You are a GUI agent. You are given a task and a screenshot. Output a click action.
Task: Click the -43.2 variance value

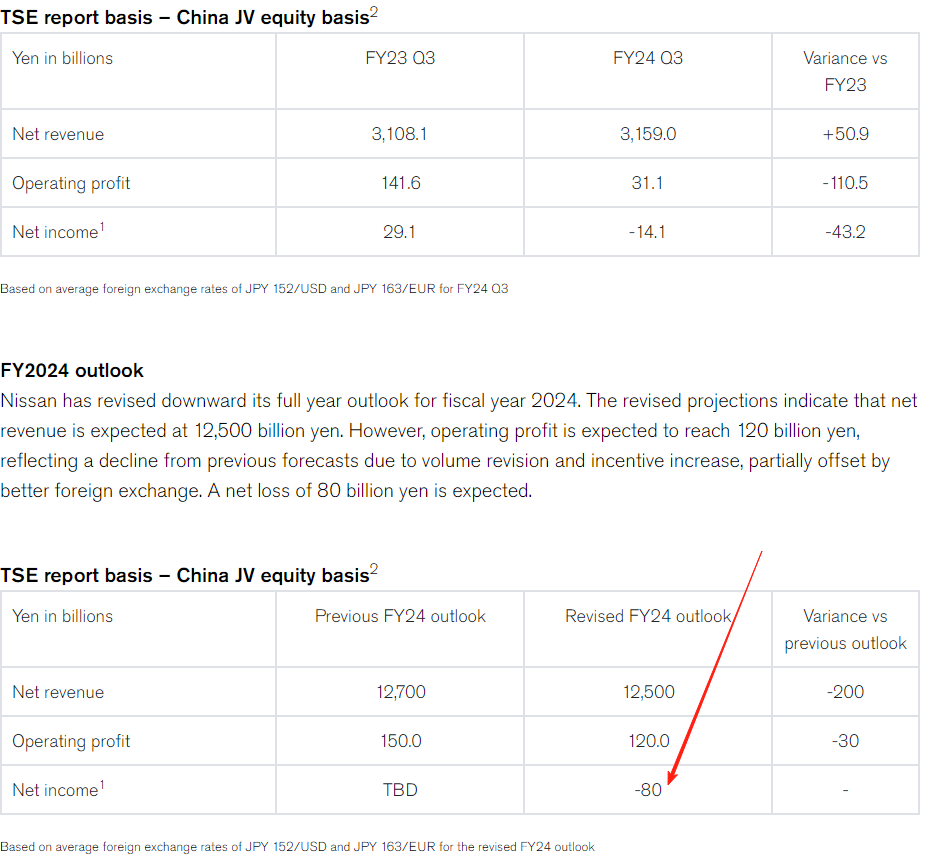tap(845, 232)
